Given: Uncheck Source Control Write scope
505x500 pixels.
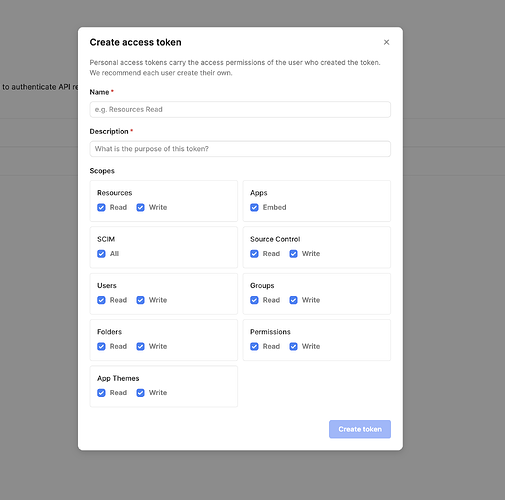Looking at the screenshot, I should click(x=293, y=254).
